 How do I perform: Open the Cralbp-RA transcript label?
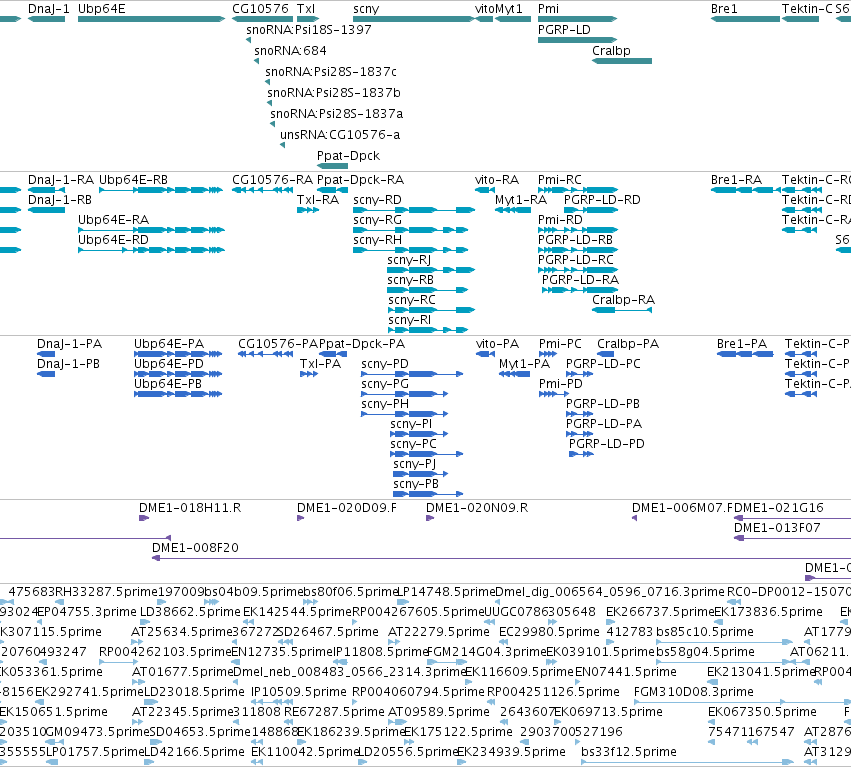624,300
